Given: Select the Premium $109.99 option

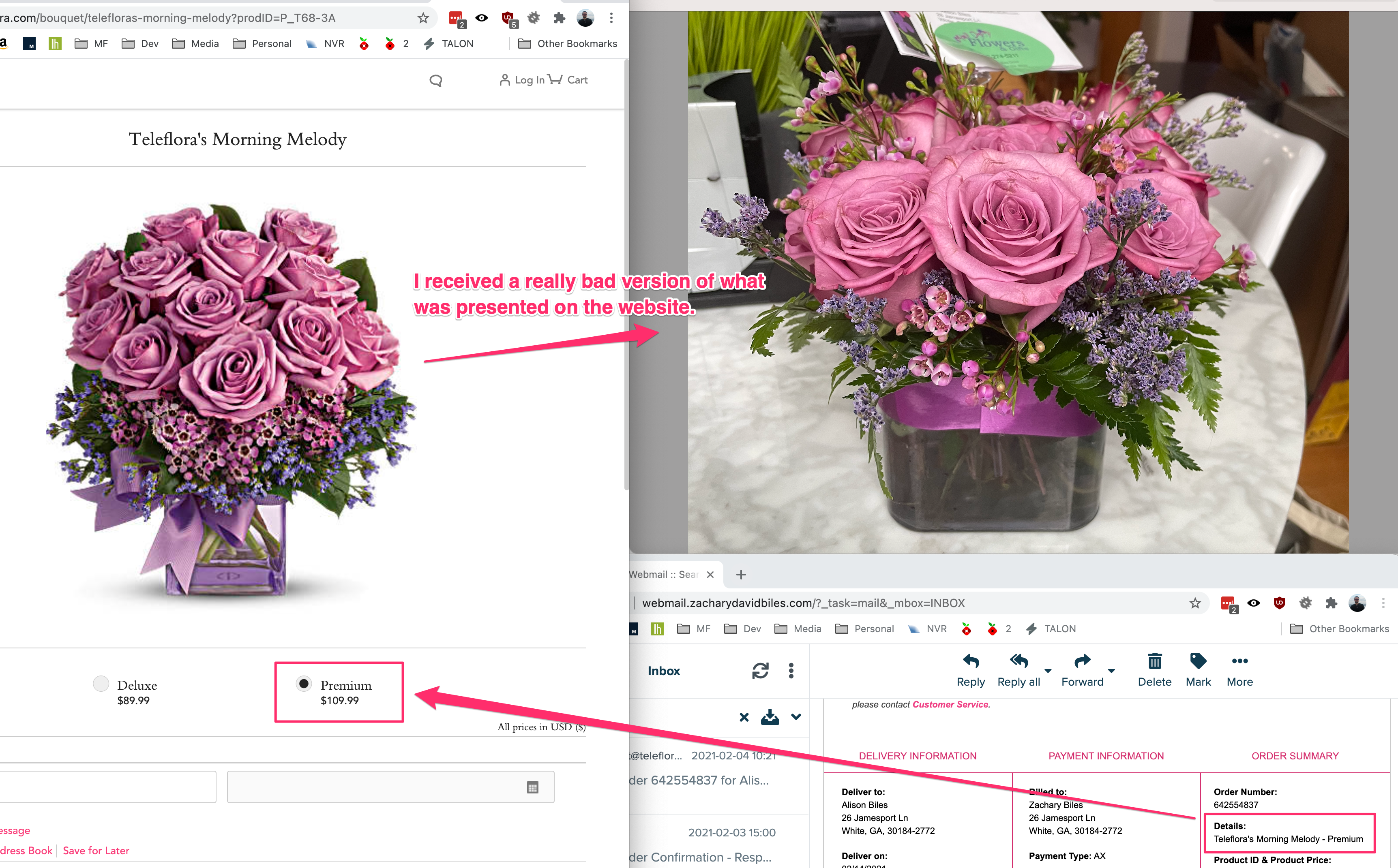Looking at the screenshot, I should 334,692.
